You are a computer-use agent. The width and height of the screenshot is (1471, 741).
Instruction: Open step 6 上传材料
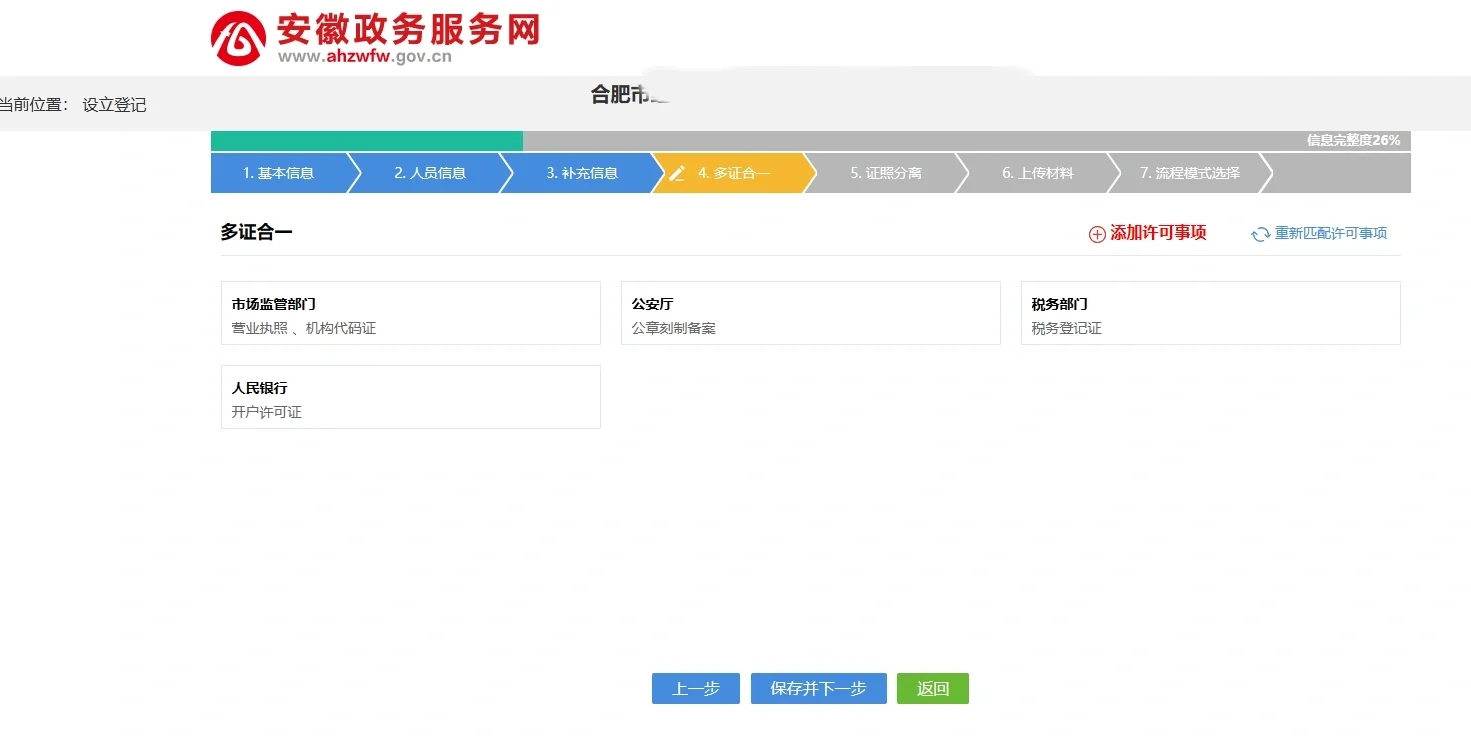tap(1038, 173)
